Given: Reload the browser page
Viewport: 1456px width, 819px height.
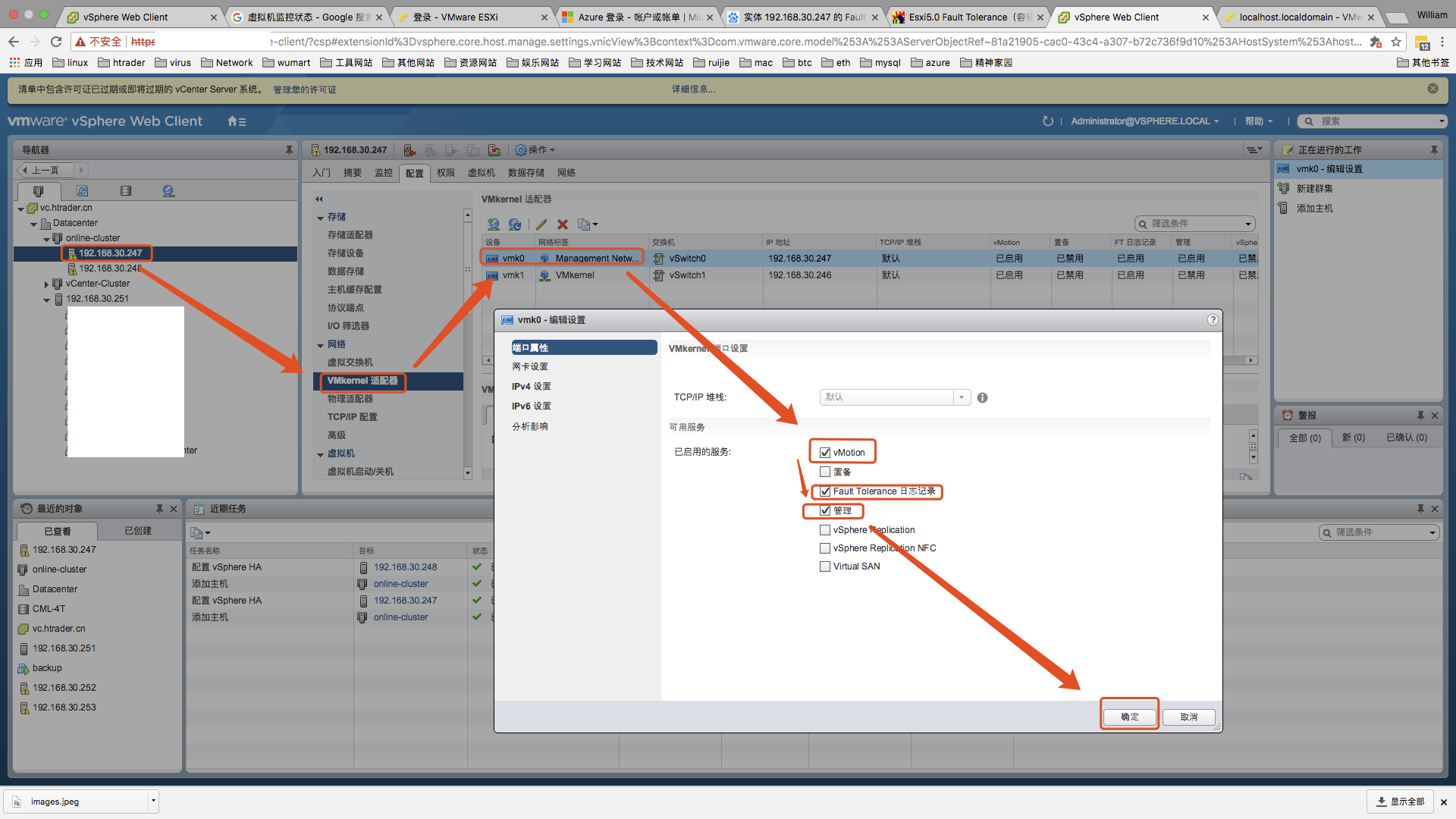Looking at the screenshot, I should [56, 42].
